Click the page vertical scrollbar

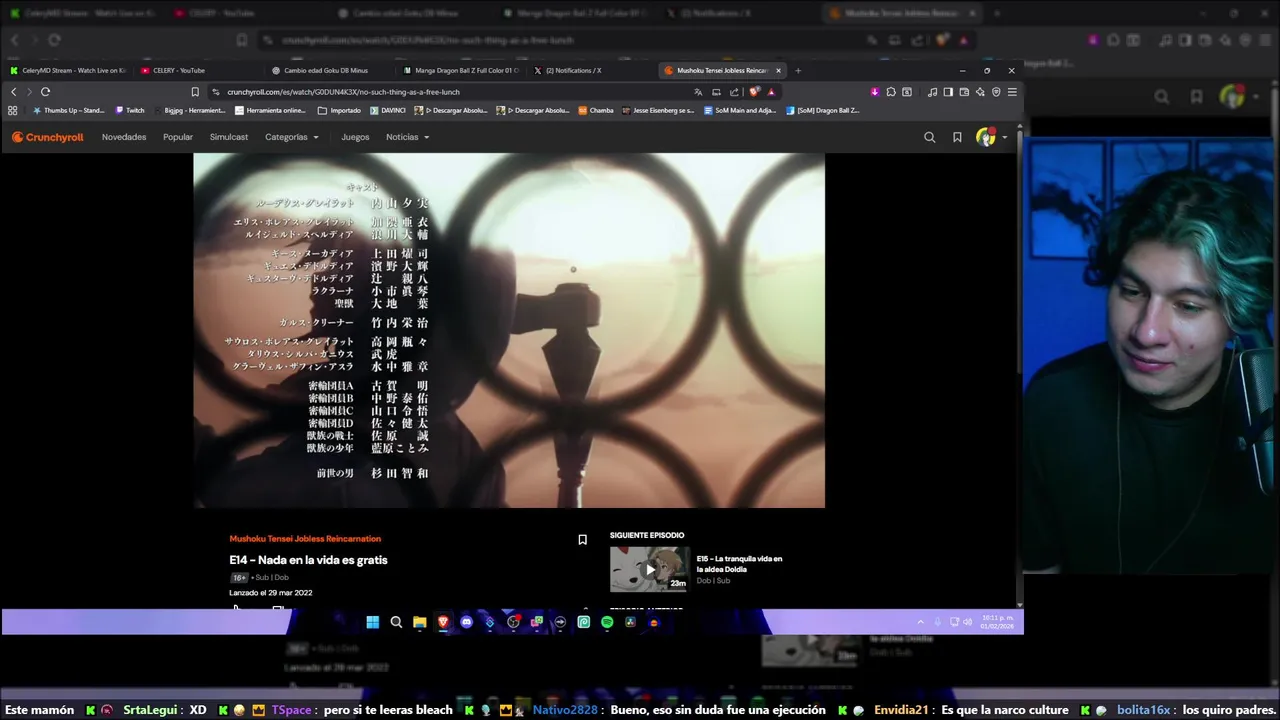[1019, 365]
